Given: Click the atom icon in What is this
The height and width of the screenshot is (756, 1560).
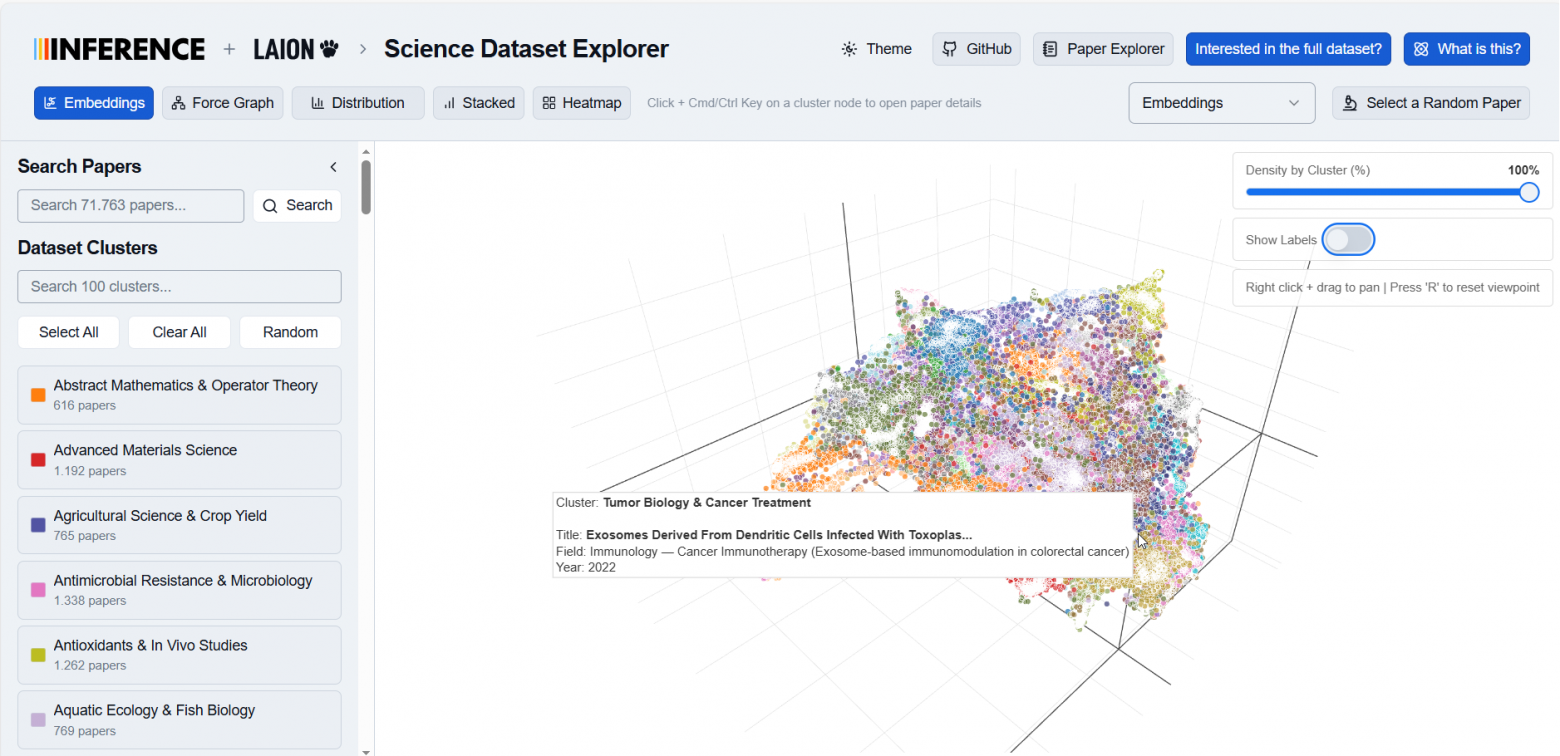Looking at the screenshot, I should [x=1421, y=49].
